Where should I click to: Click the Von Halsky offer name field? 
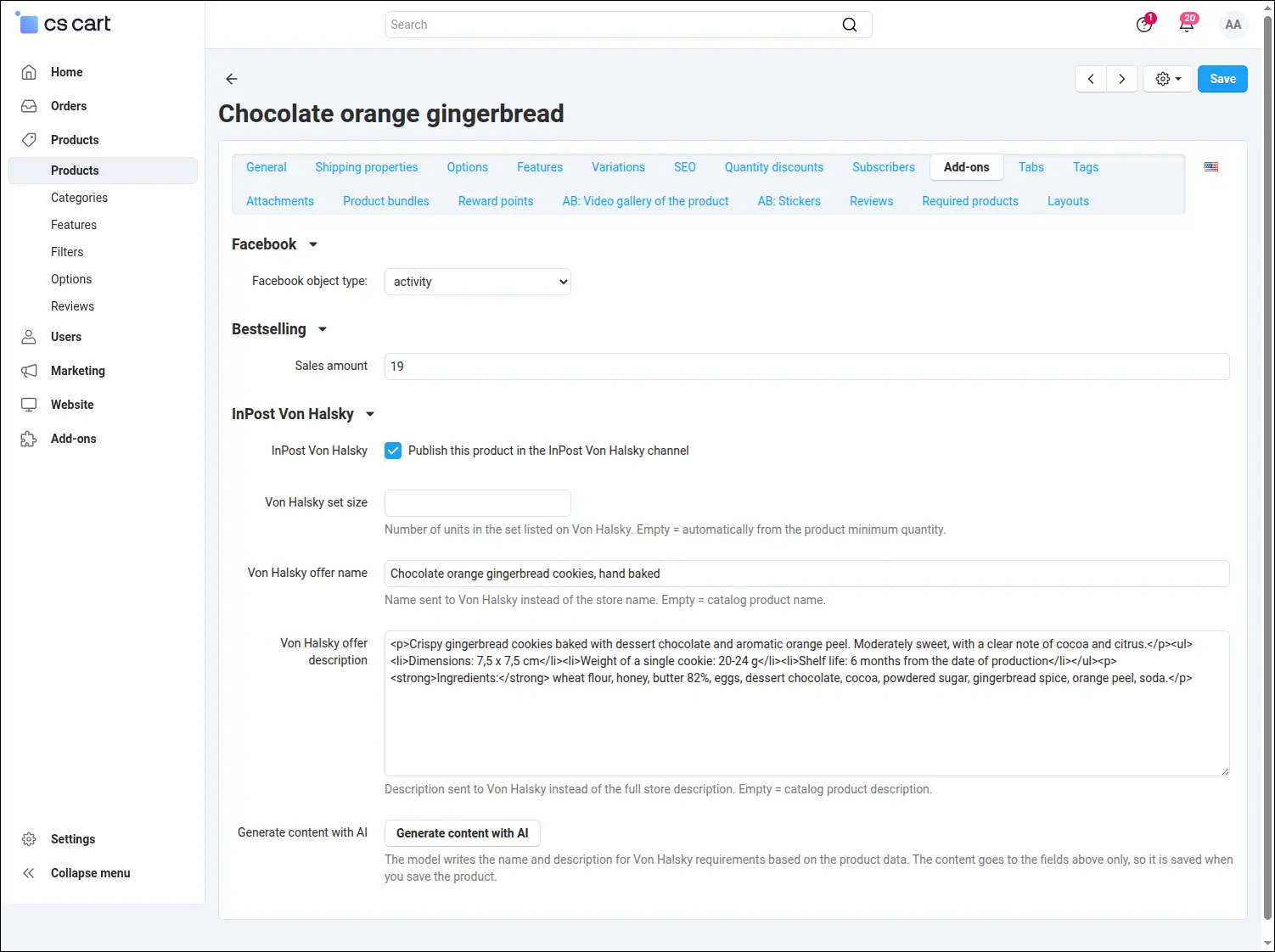806,574
